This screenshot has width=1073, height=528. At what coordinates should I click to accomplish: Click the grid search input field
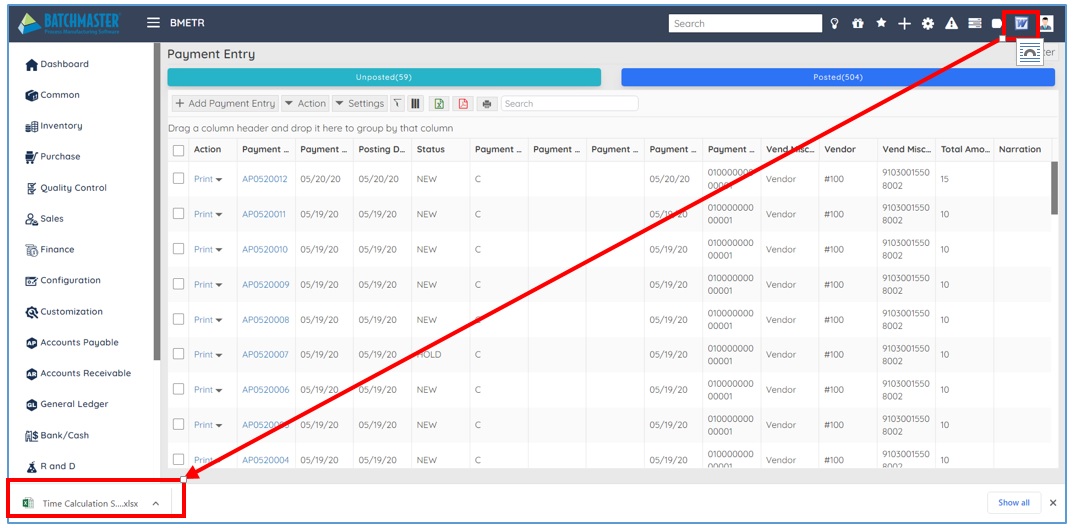[569, 104]
